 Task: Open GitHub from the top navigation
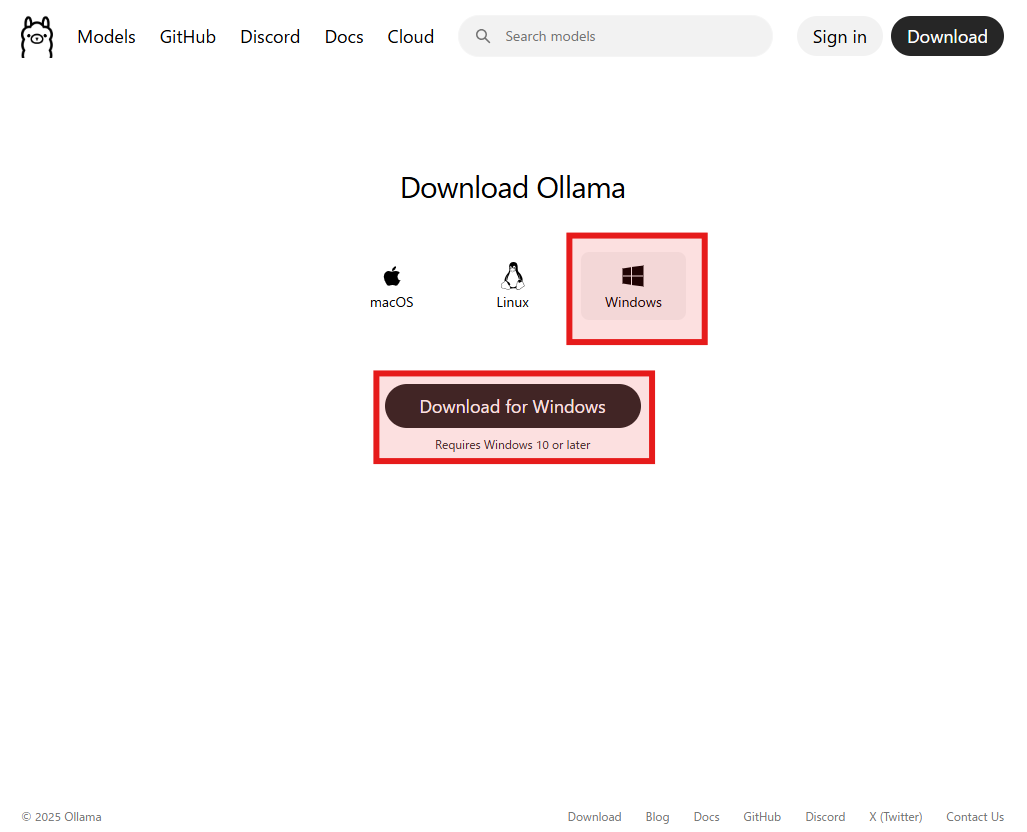click(188, 37)
